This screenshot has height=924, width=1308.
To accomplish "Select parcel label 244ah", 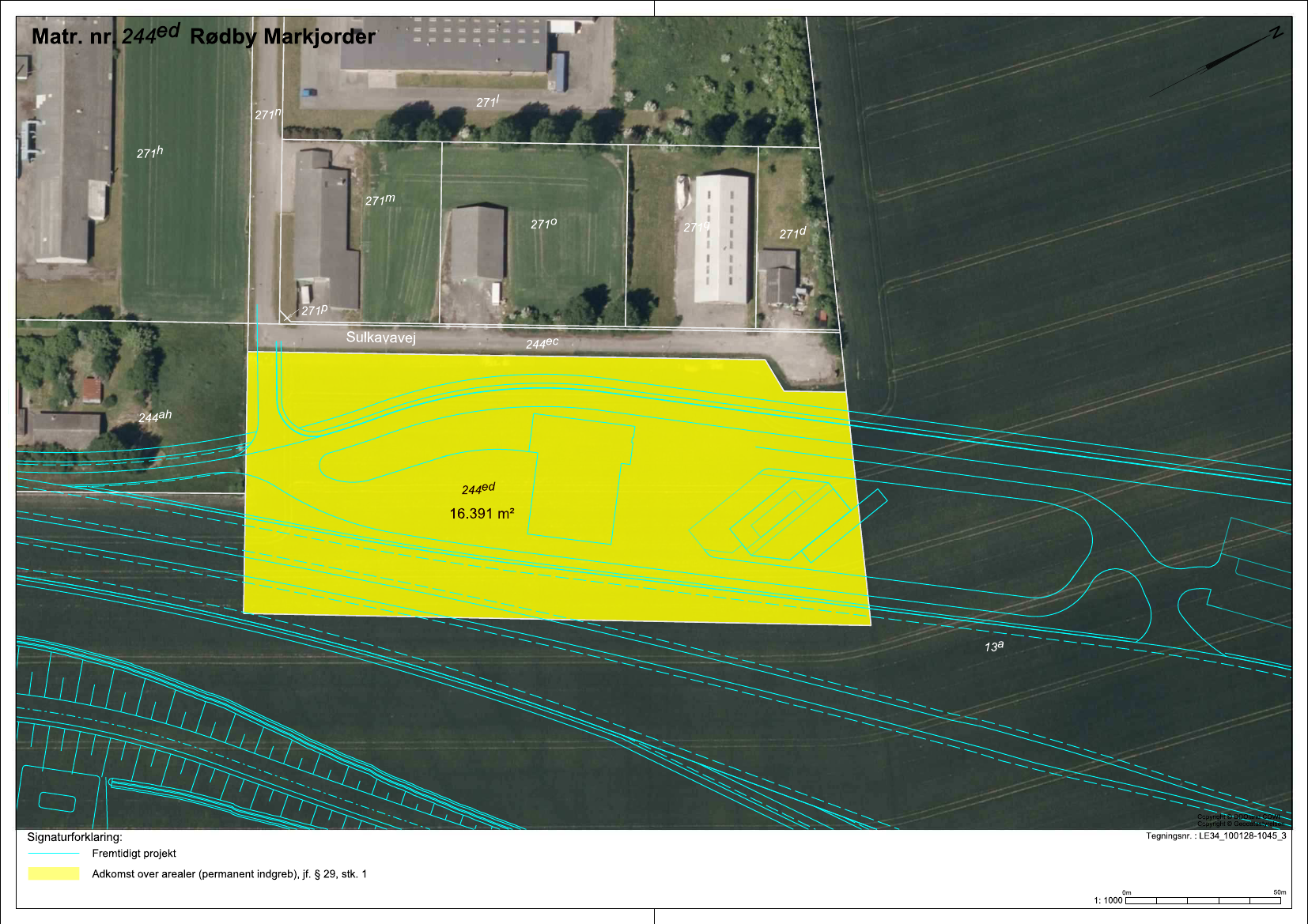I will (x=154, y=416).
